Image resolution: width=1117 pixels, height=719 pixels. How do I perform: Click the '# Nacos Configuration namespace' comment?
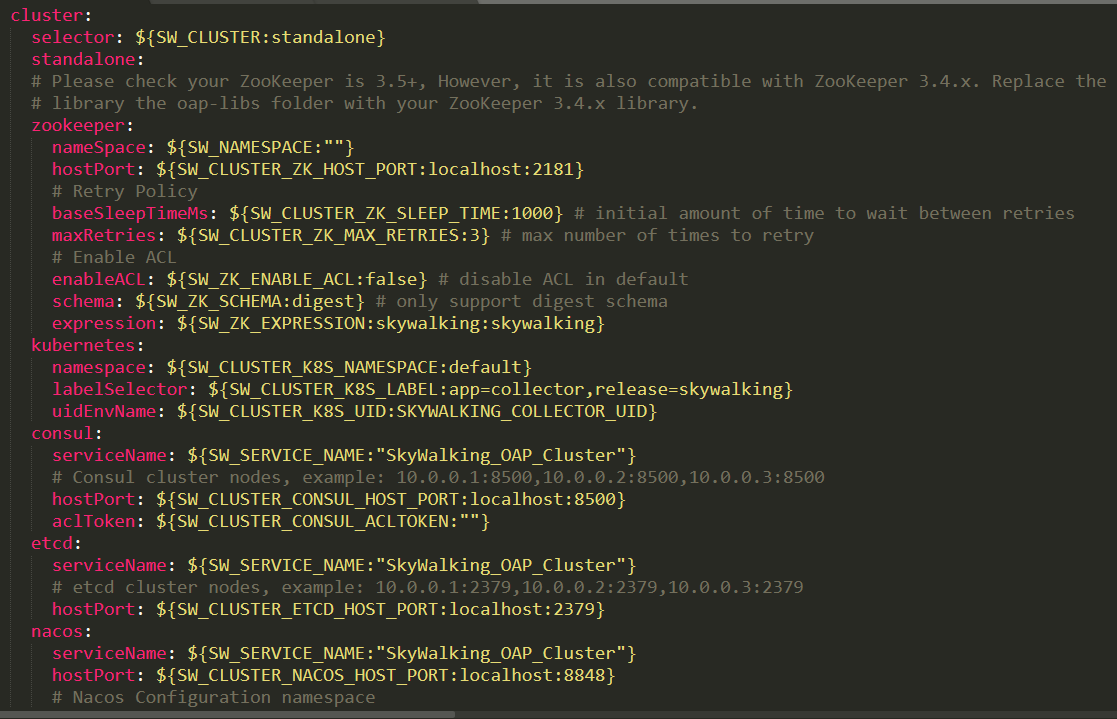(214, 698)
